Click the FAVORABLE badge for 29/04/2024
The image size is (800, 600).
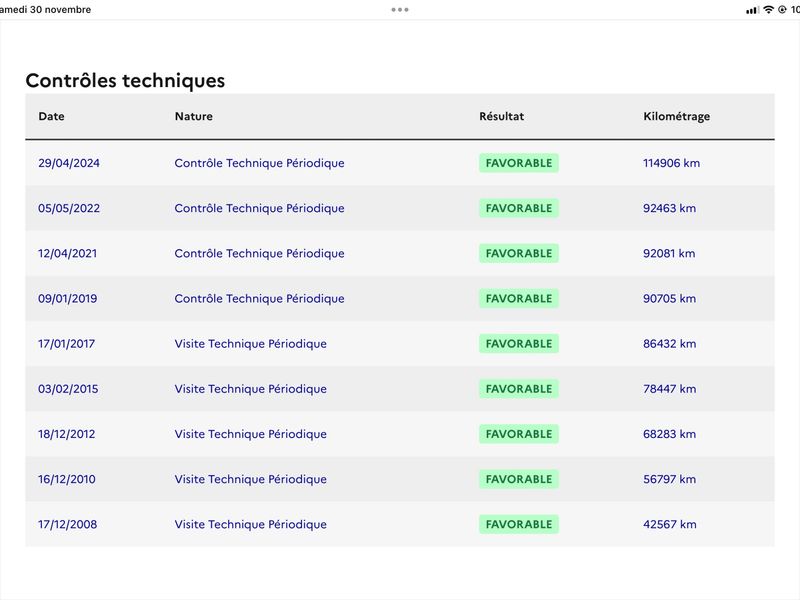pyautogui.click(x=518, y=163)
